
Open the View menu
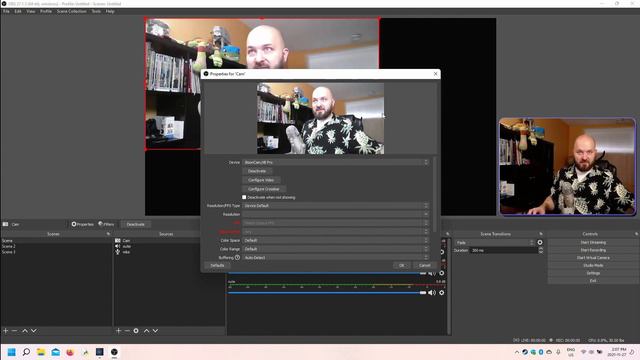coord(31,11)
